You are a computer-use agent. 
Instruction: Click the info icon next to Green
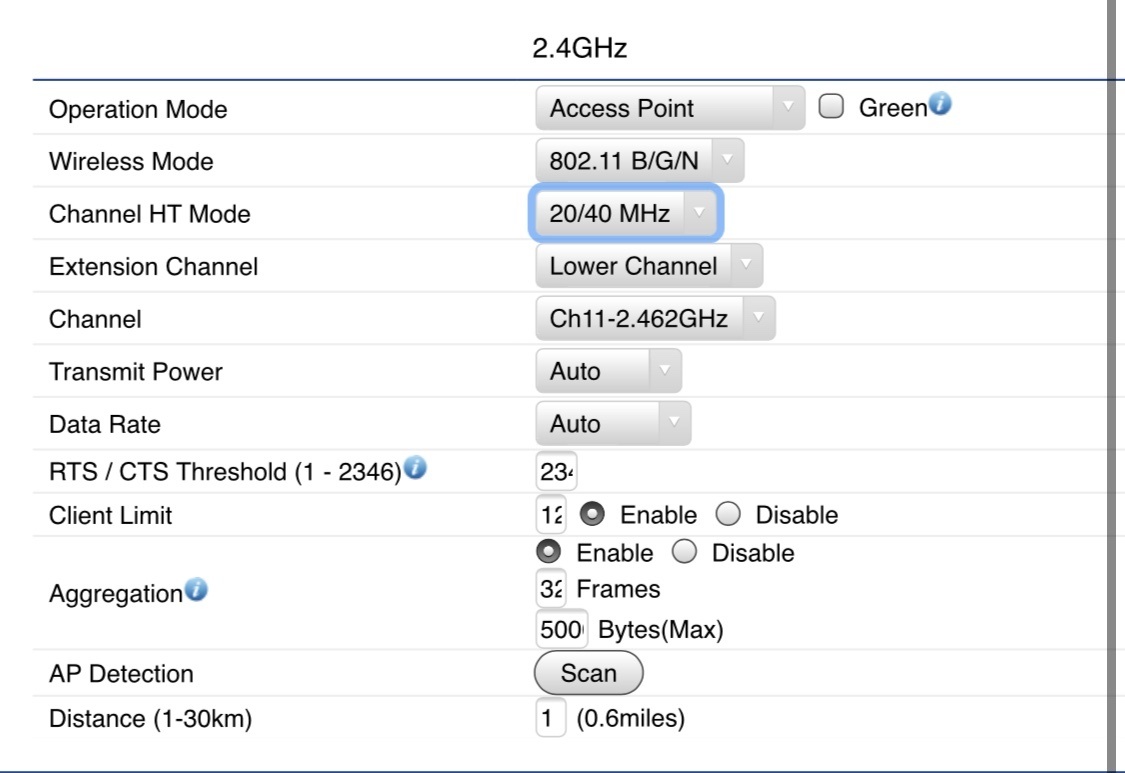(x=939, y=104)
